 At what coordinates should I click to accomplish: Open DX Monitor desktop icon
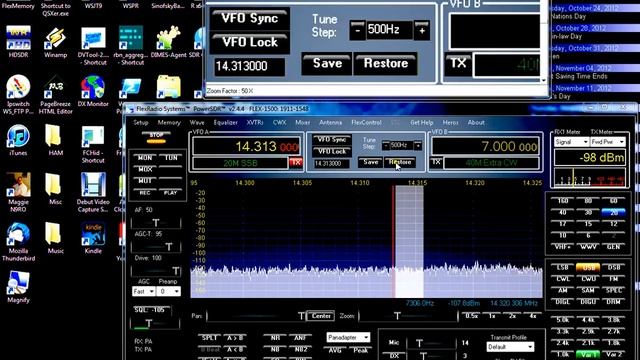93,91
